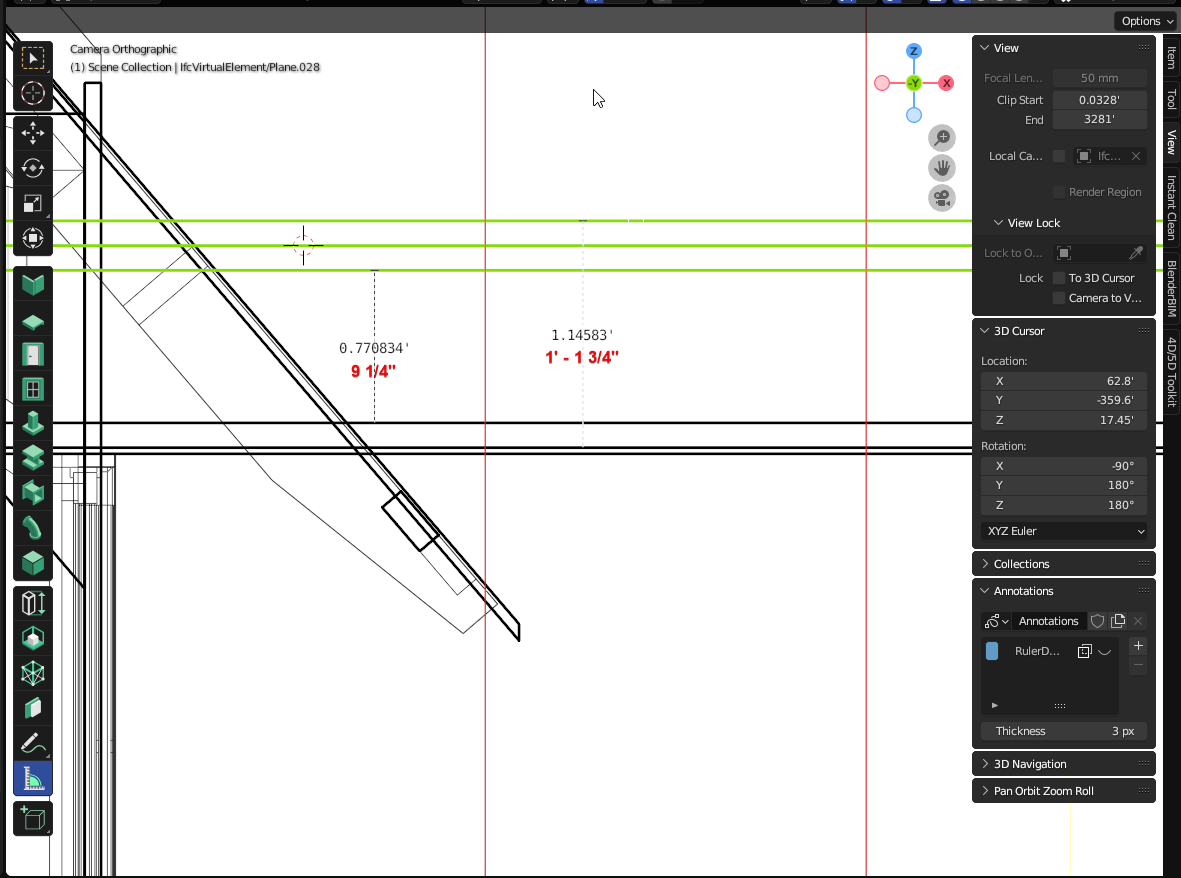Viewport: 1181px width, 878px height.
Task: Select the Add Cube tool
Action: pyautogui.click(x=33, y=819)
